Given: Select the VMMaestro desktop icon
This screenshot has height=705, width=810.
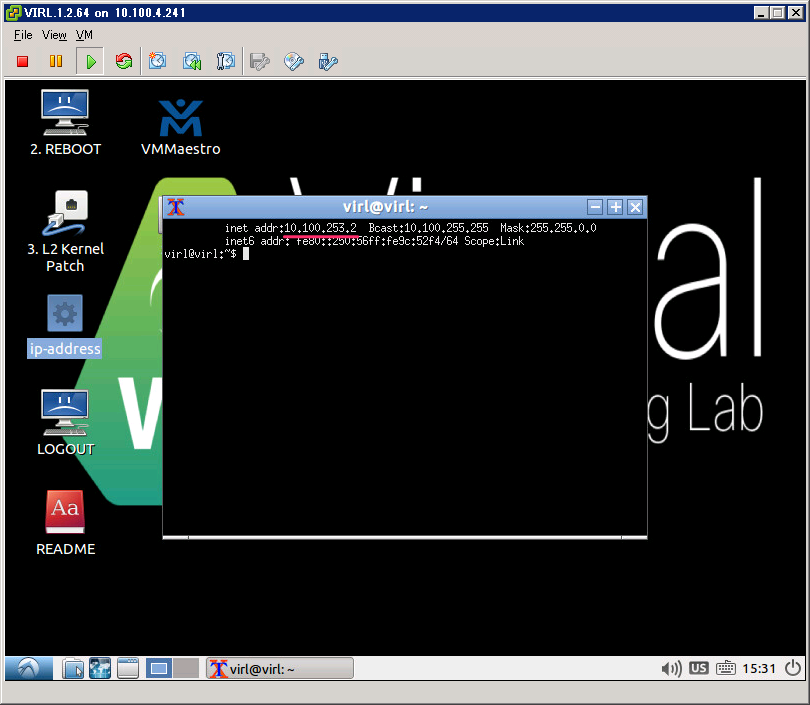Looking at the screenshot, I should click(180, 127).
